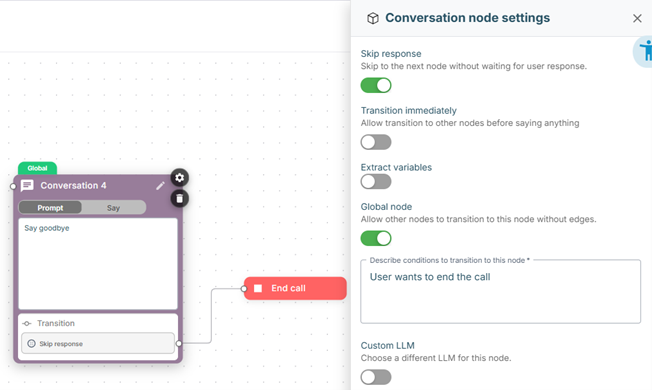This screenshot has height=390, width=652.
Task: Click the transition conditions text field
Action: tap(500, 291)
